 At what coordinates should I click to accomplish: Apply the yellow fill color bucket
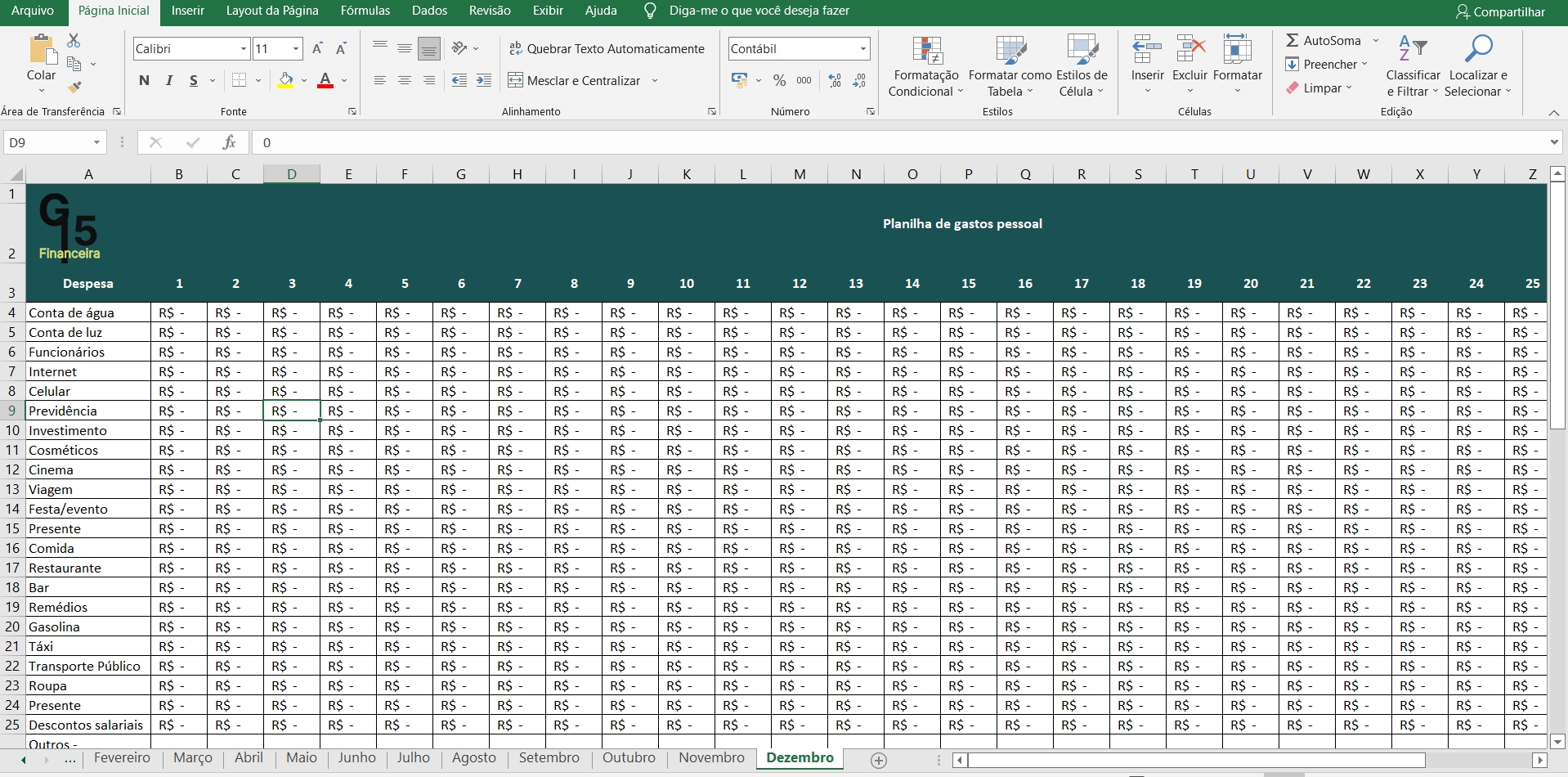tap(285, 80)
